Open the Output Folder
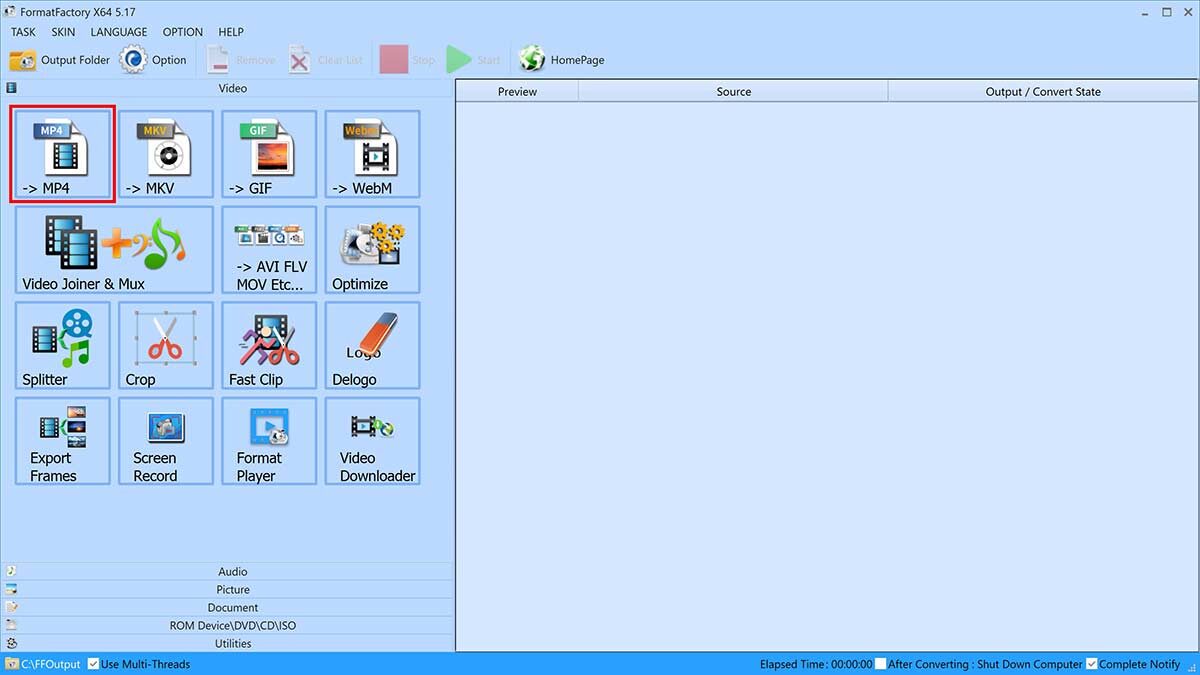The image size is (1200, 675). [63, 59]
